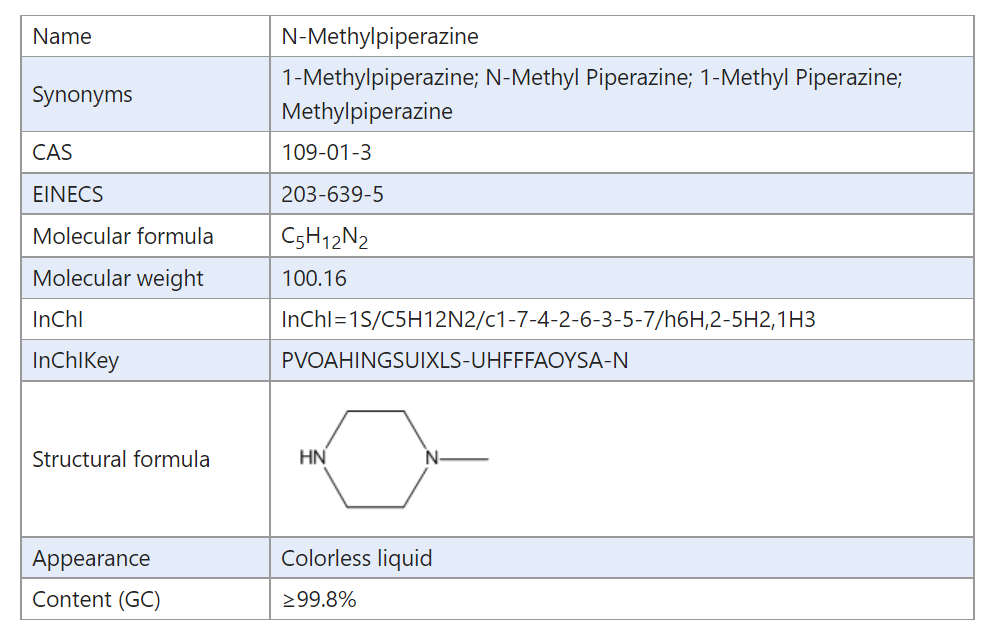
Task: Click the EINECS number 203-639-5
Action: point(333,195)
